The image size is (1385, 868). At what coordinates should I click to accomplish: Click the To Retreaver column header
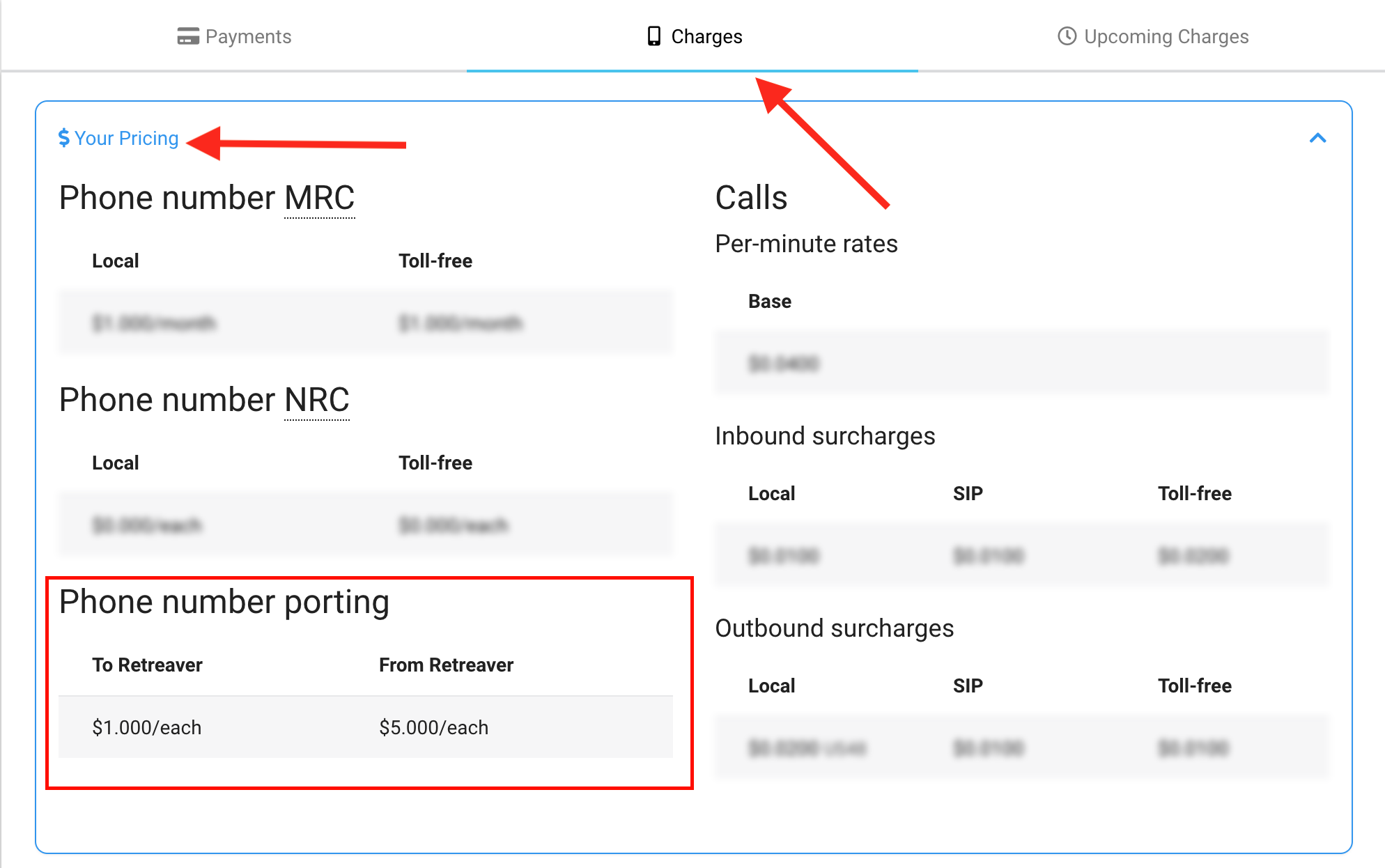147,665
